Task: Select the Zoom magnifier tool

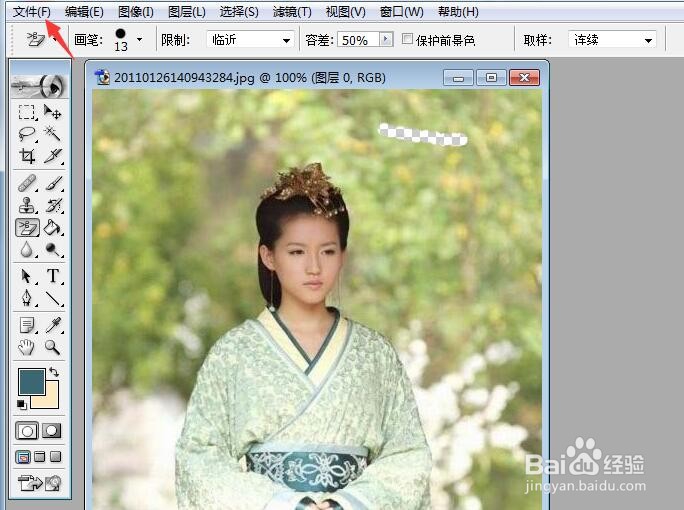Action: coord(52,347)
